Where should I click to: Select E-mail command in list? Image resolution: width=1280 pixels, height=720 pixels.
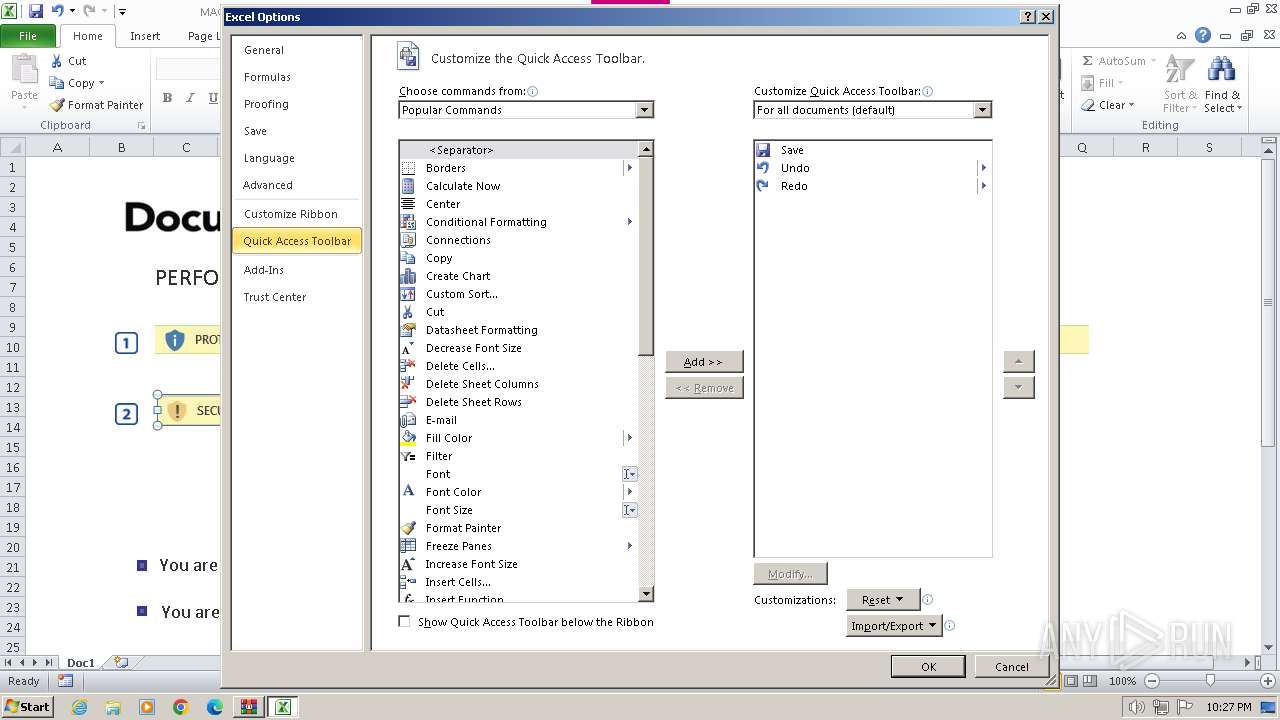[x=518, y=420]
